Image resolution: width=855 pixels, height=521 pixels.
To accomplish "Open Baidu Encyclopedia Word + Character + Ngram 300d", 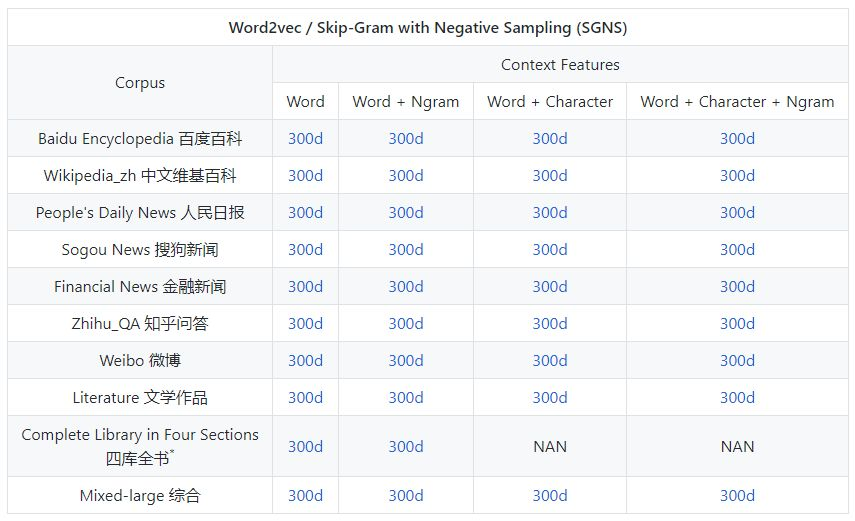I will pyautogui.click(x=737, y=139).
